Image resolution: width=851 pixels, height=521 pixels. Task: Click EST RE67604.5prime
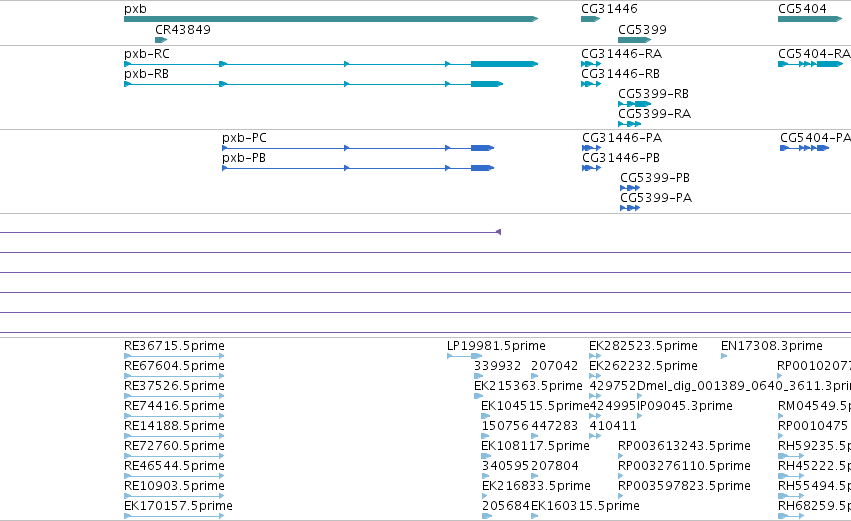pos(174,376)
